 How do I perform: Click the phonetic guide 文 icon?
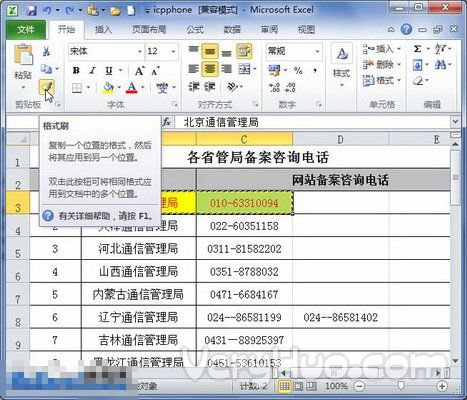pos(162,88)
